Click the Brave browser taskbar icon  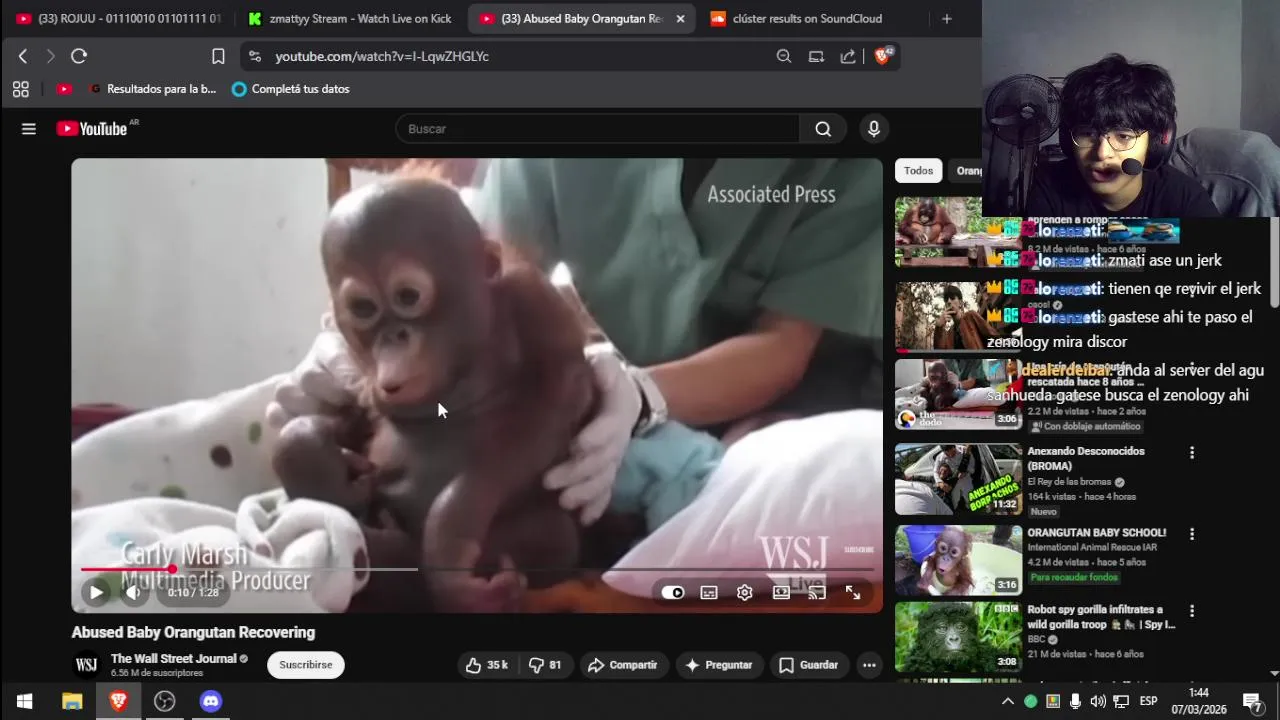118,701
